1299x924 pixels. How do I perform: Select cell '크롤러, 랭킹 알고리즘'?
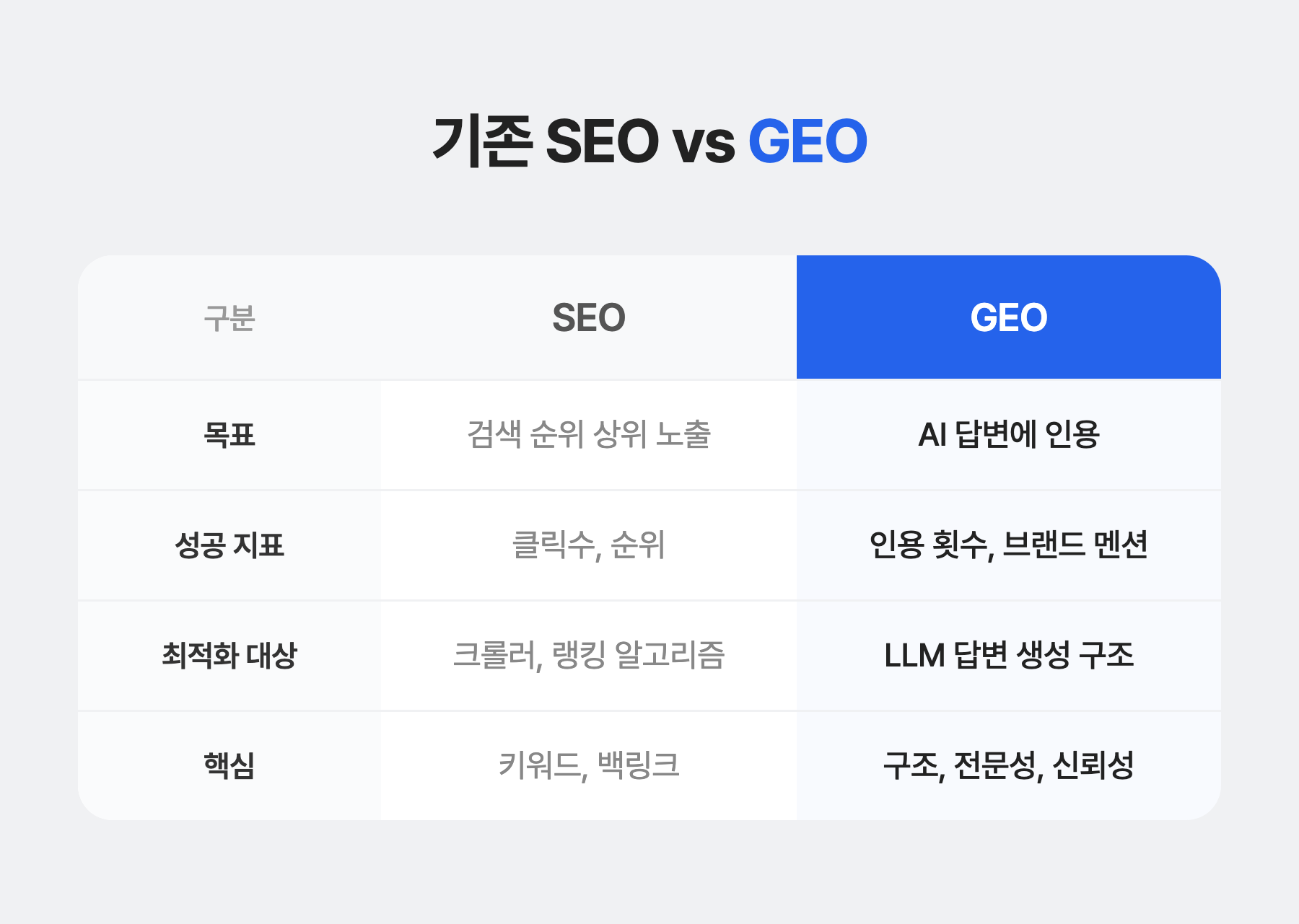click(x=589, y=656)
